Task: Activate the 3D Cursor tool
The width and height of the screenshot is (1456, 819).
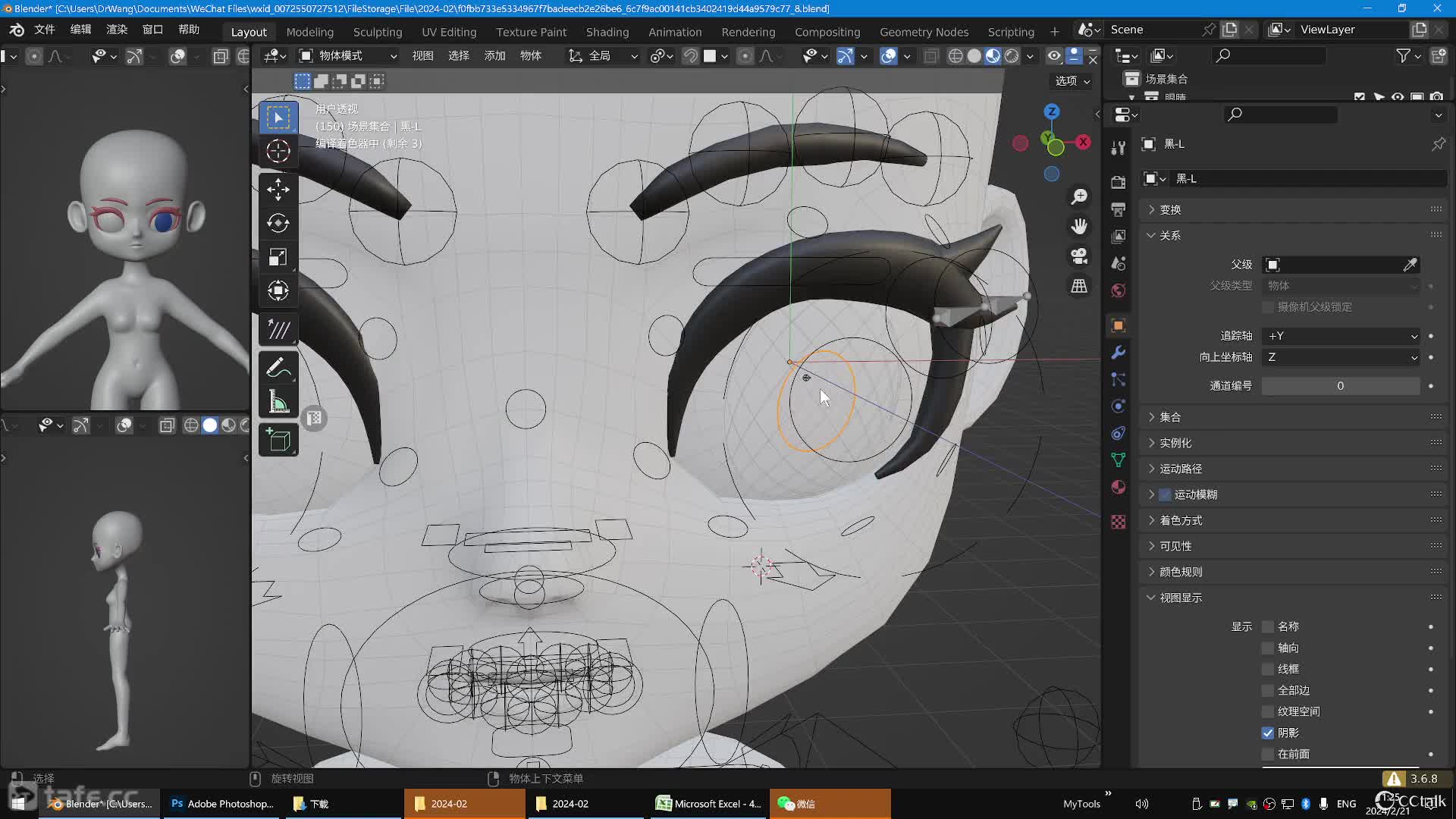Action: (278, 151)
